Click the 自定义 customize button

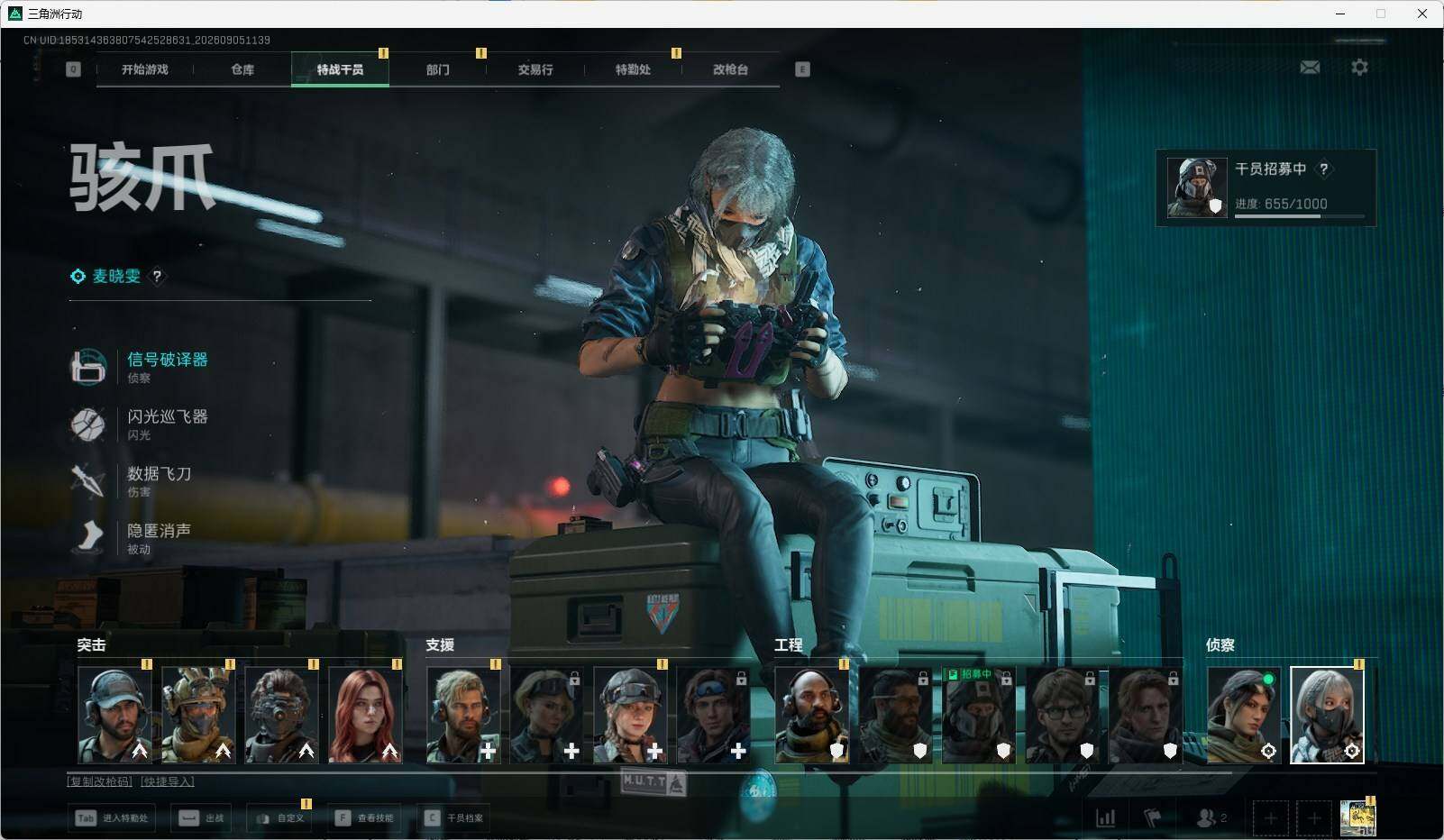(279, 818)
